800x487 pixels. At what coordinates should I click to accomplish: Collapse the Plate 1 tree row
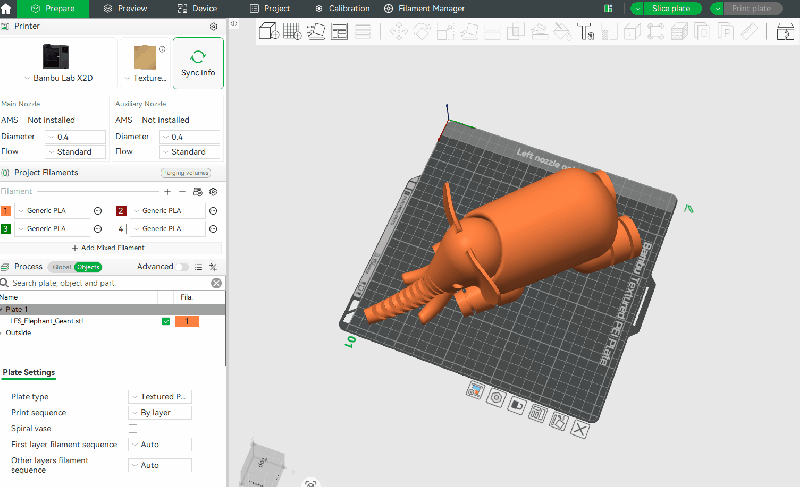pyautogui.click(x=2, y=310)
